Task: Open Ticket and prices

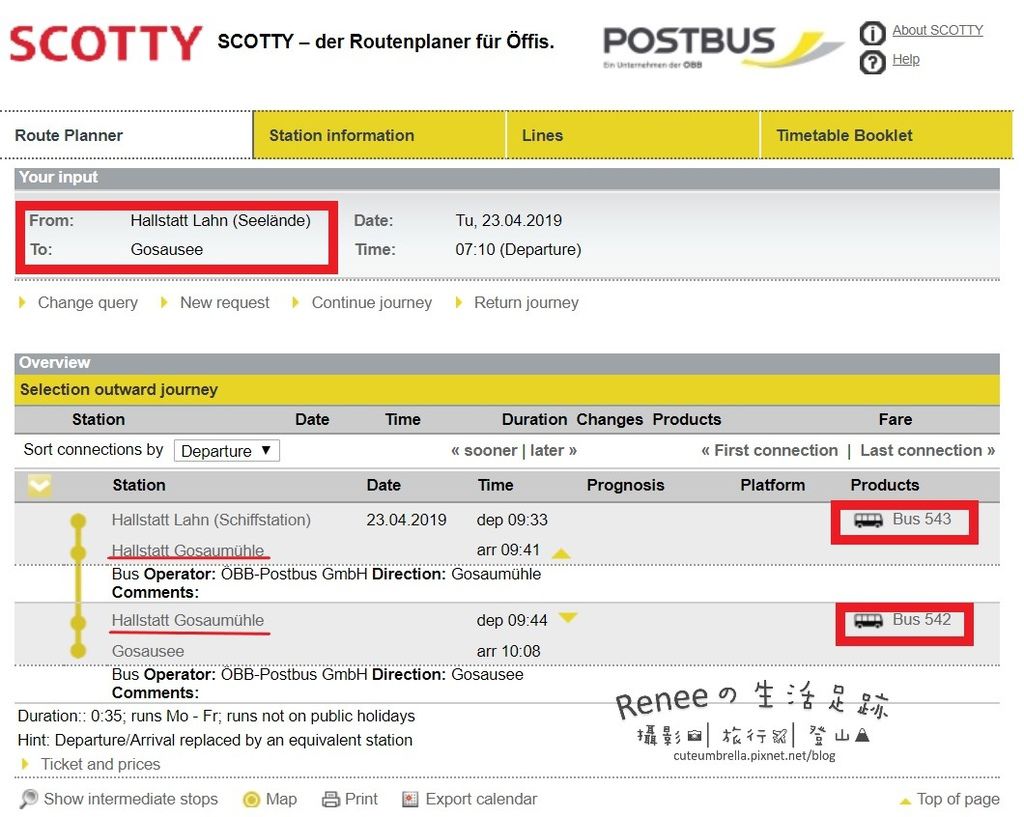Action: [x=101, y=764]
